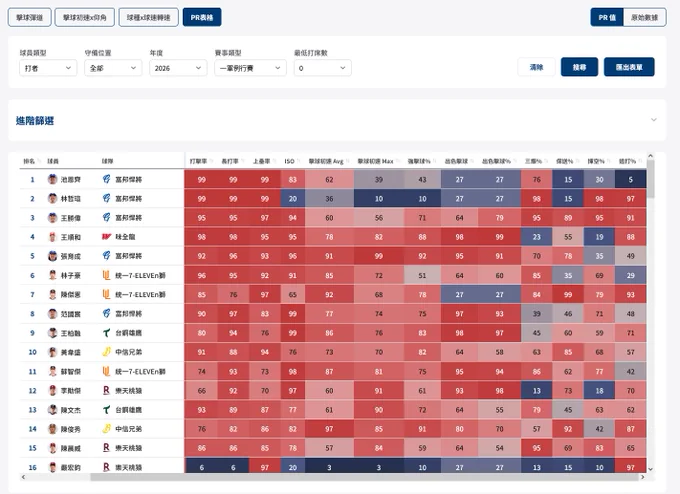Sort by 強擊球% sort icon
This screenshot has height=494, width=680.
tap(435, 161)
